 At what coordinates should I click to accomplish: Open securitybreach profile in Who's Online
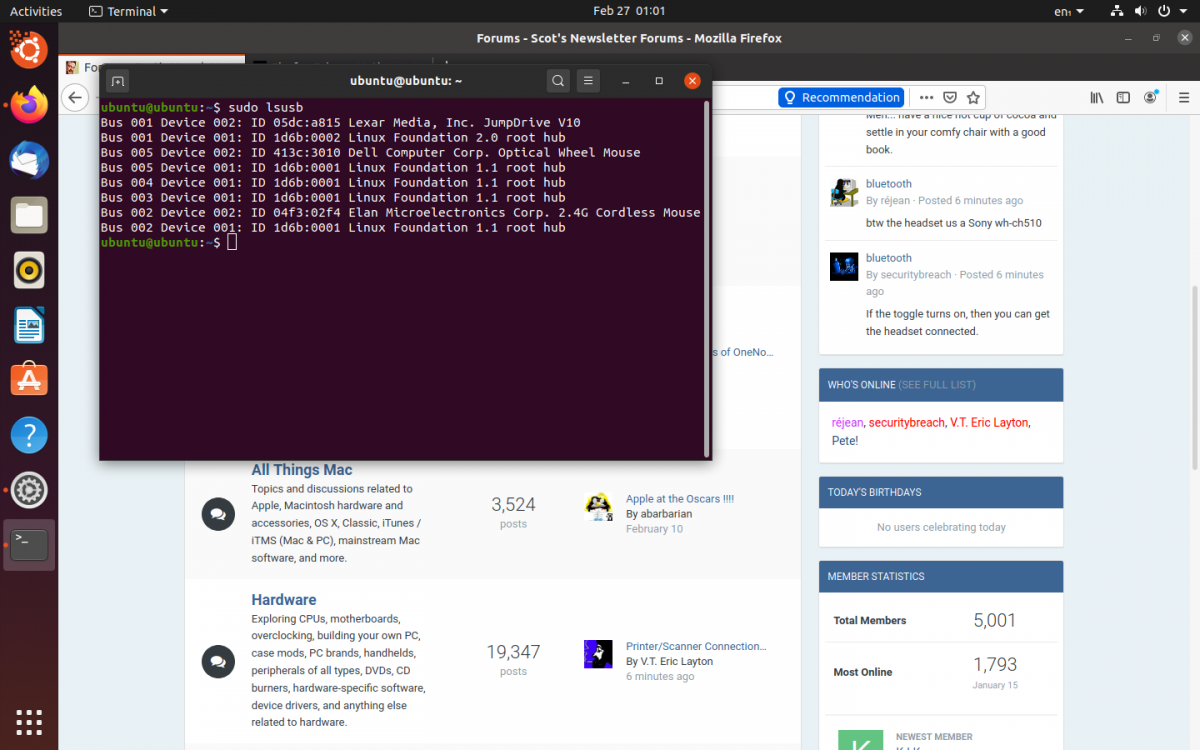906,423
